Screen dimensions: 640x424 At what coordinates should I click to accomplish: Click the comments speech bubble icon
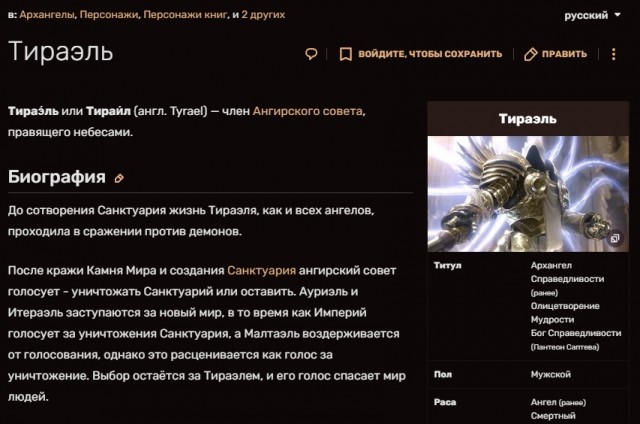[311, 54]
